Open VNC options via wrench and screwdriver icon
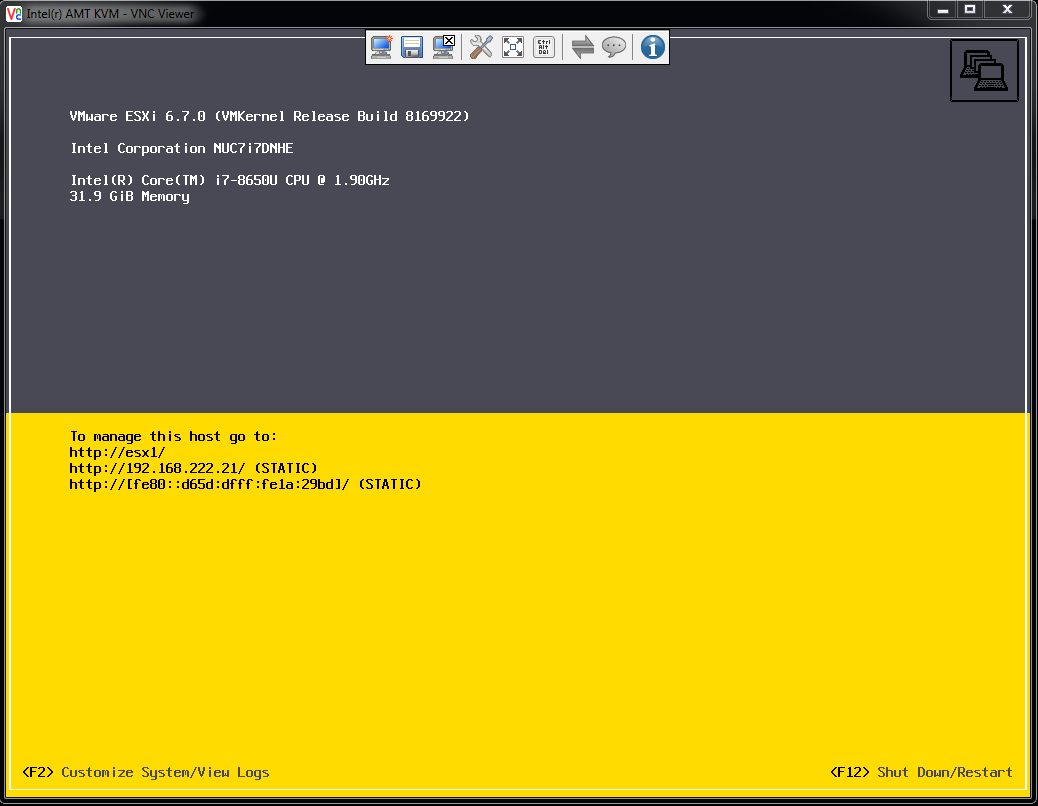This screenshot has width=1038, height=806. coord(481,47)
